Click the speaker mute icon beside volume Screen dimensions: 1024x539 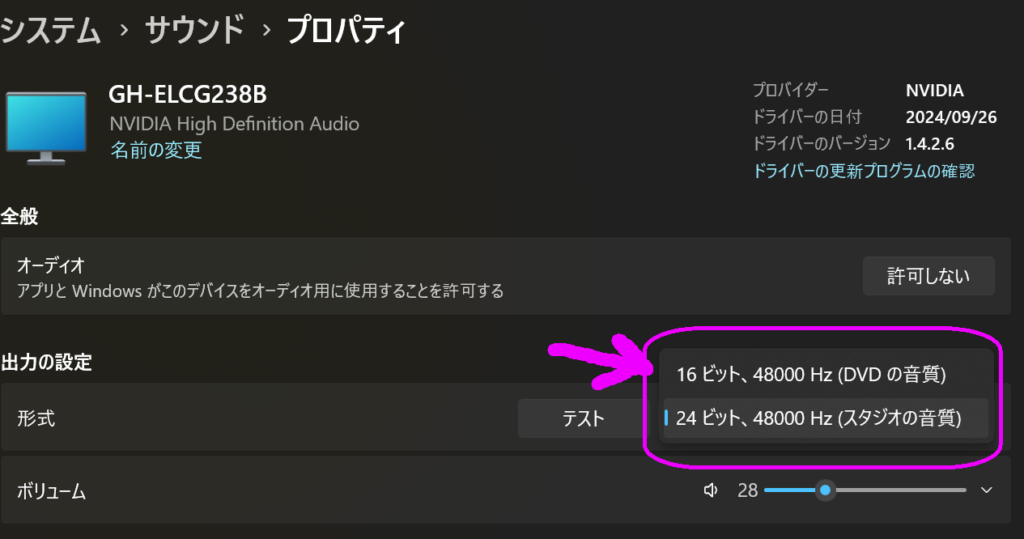pyautogui.click(x=711, y=490)
